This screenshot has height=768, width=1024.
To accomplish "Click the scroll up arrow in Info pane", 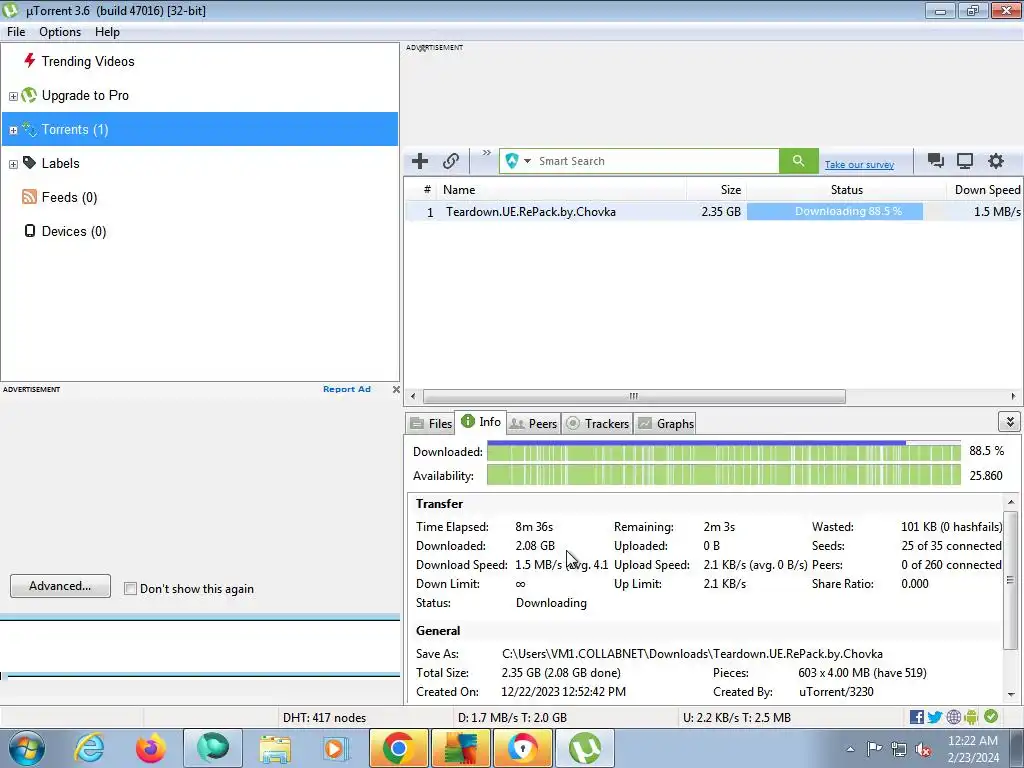I will pyautogui.click(x=1010, y=502).
